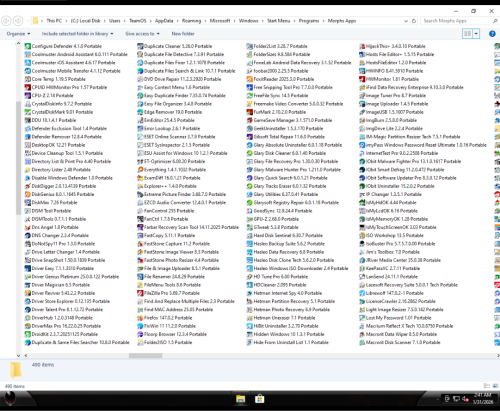Click the Floorp Browser Portable icon
This screenshot has width=500, height=411.
pos(140,334)
